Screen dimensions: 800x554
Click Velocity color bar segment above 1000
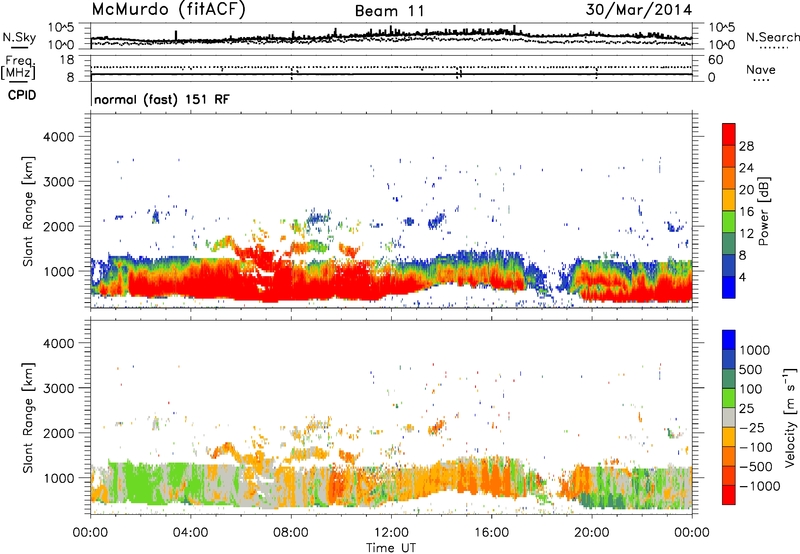(729, 340)
